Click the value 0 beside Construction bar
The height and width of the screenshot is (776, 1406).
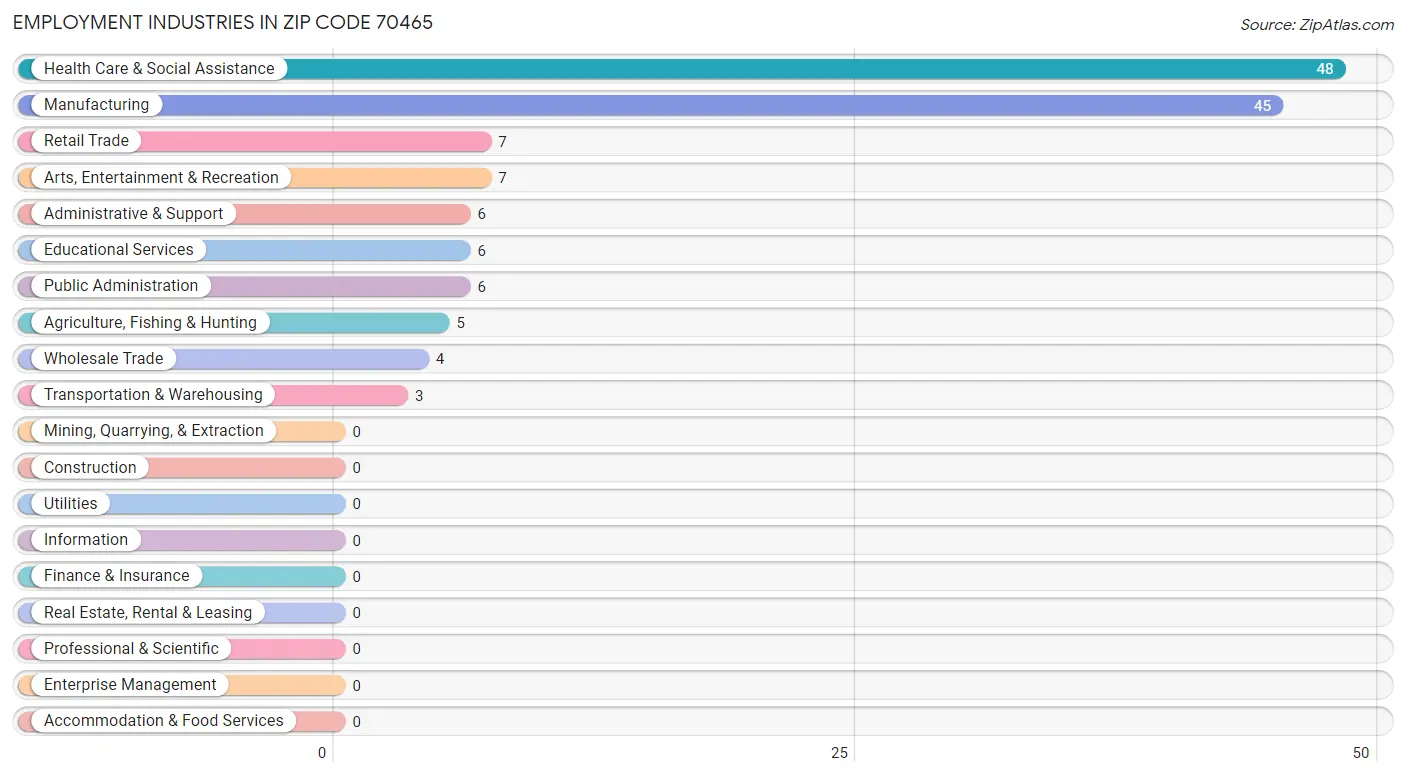(x=357, y=468)
